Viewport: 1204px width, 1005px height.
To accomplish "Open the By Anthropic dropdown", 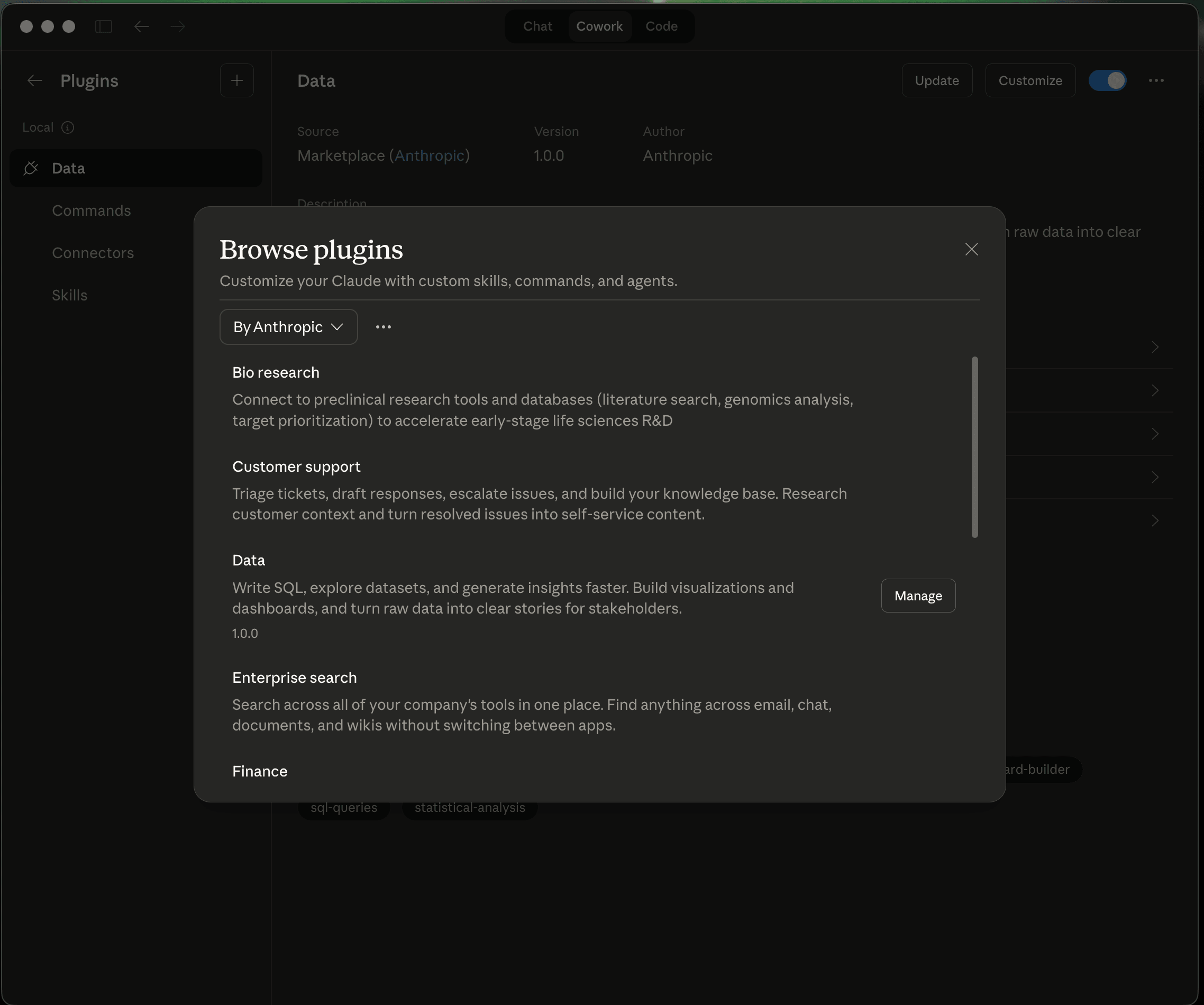I will pos(288,327).
